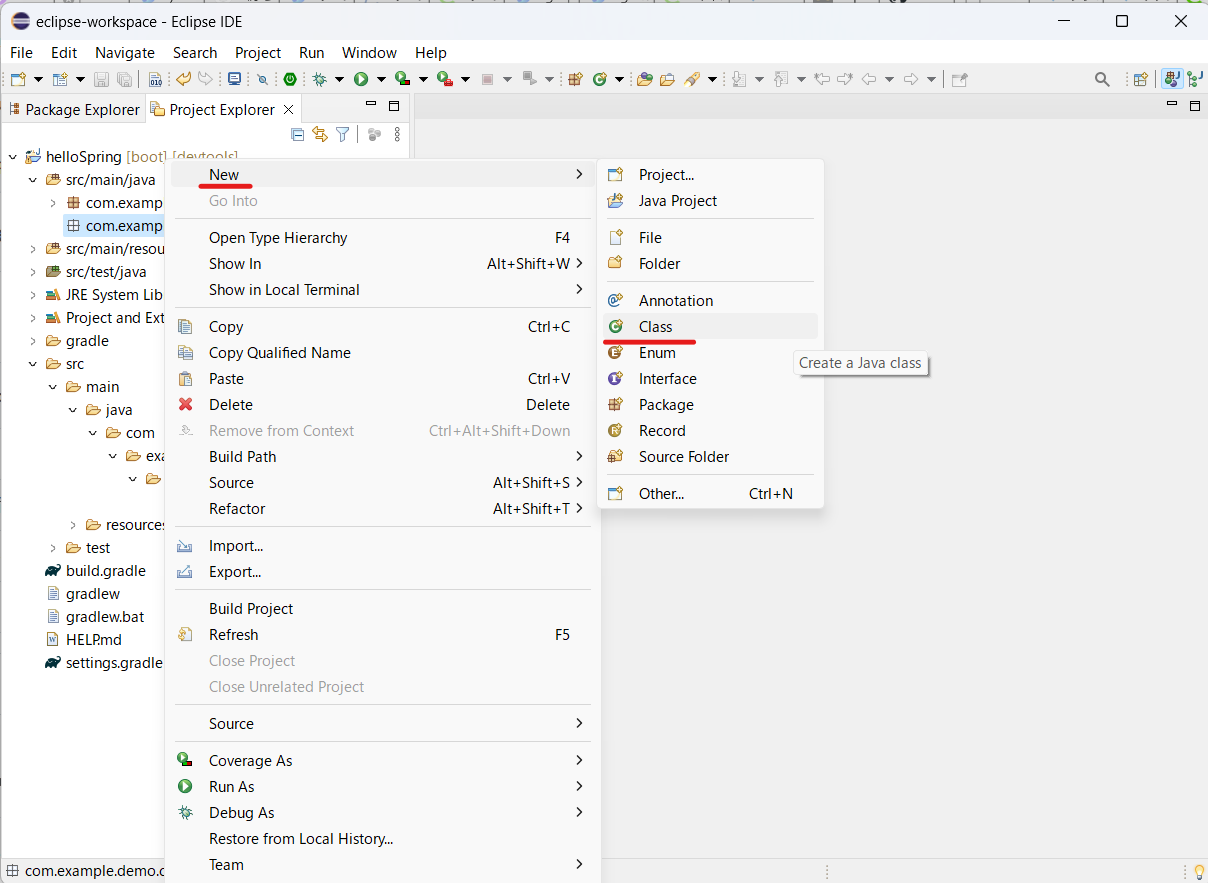Image resolution: width=1208 pixels, height=883 pixels.
Task: Click the build.gradle file in the tree
Action: click(106, 570)
